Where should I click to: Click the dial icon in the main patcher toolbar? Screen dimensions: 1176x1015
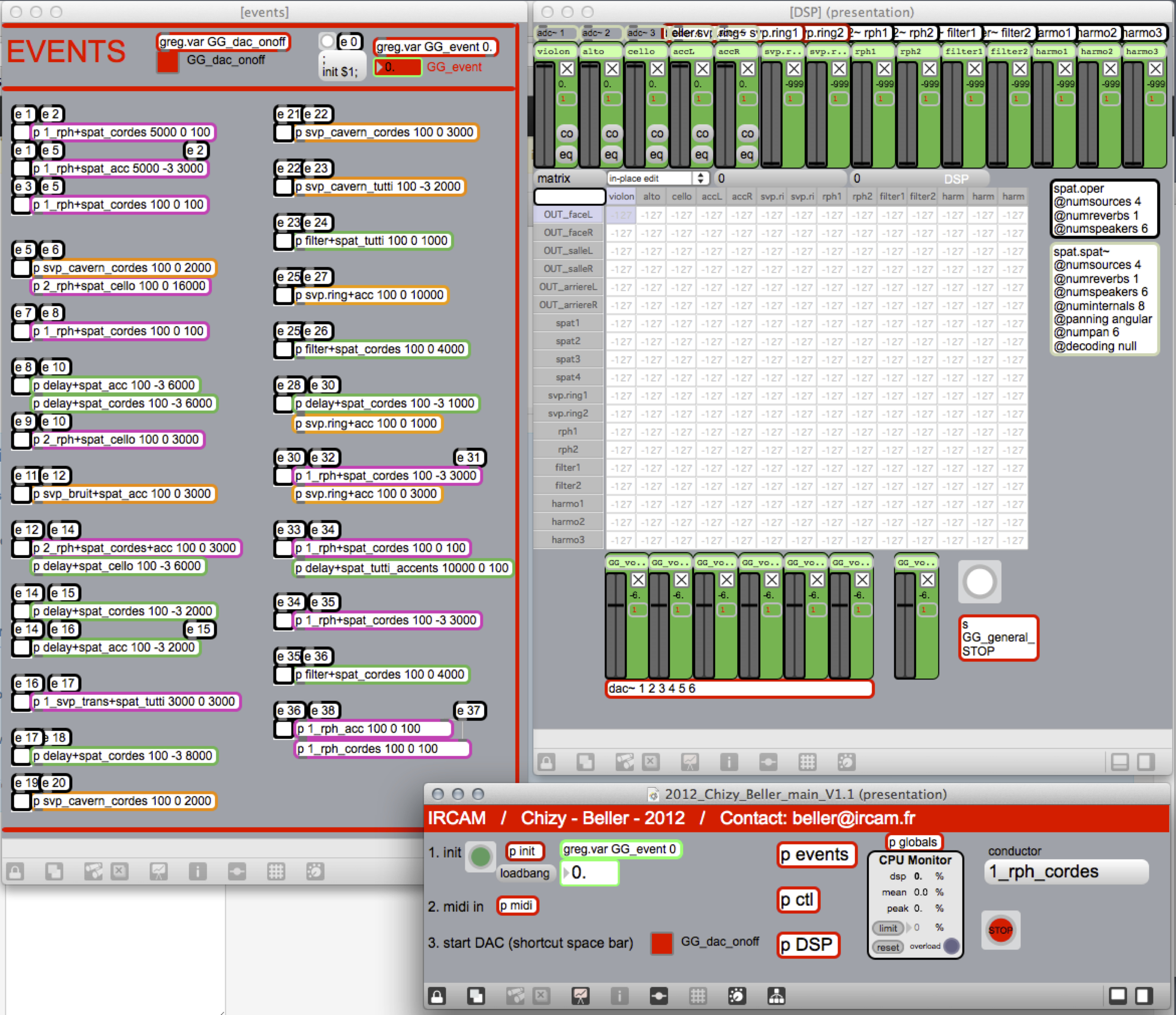pyautogui.click(x=737, y=996)
